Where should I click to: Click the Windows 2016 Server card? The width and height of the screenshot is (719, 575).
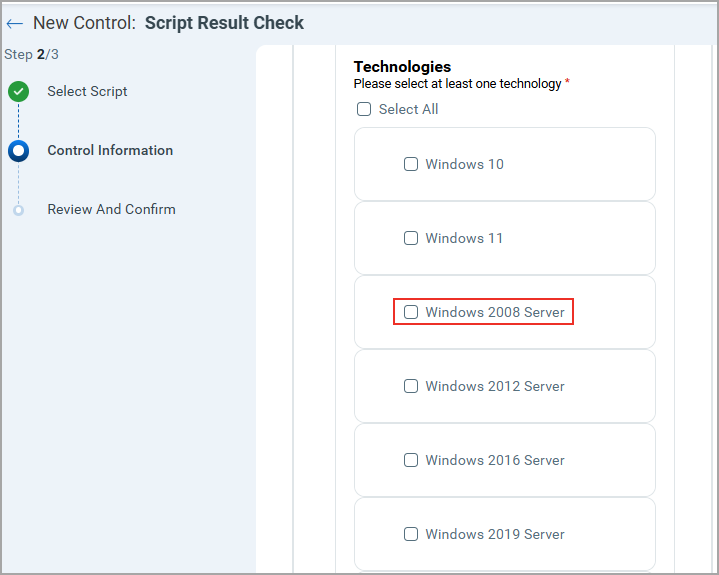point(610,460)
